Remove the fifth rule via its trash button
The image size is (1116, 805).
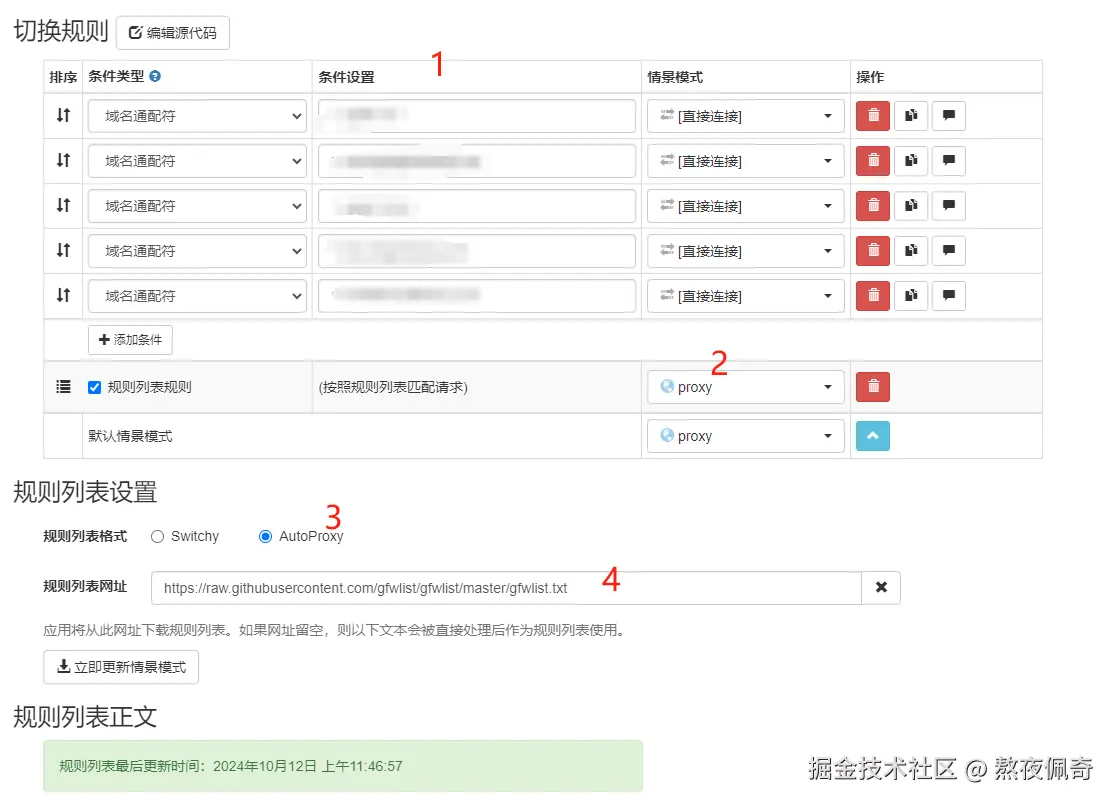point(873,295)
